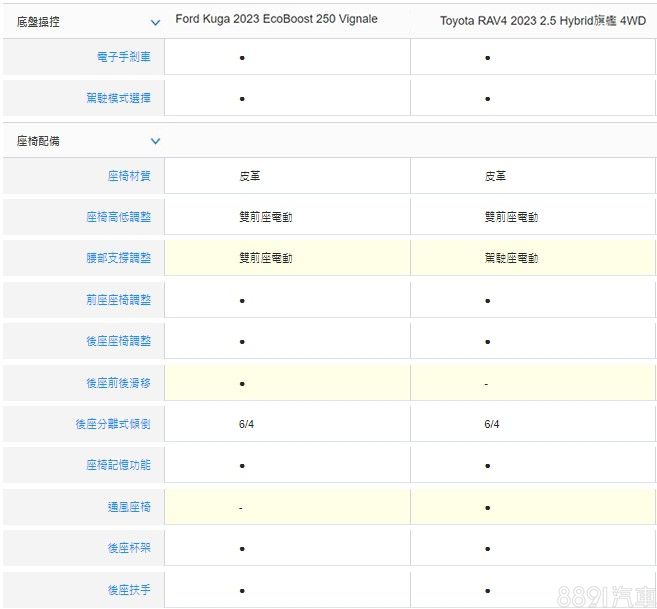Click Ford's 皮革 seat material cell

pos(250,176)
